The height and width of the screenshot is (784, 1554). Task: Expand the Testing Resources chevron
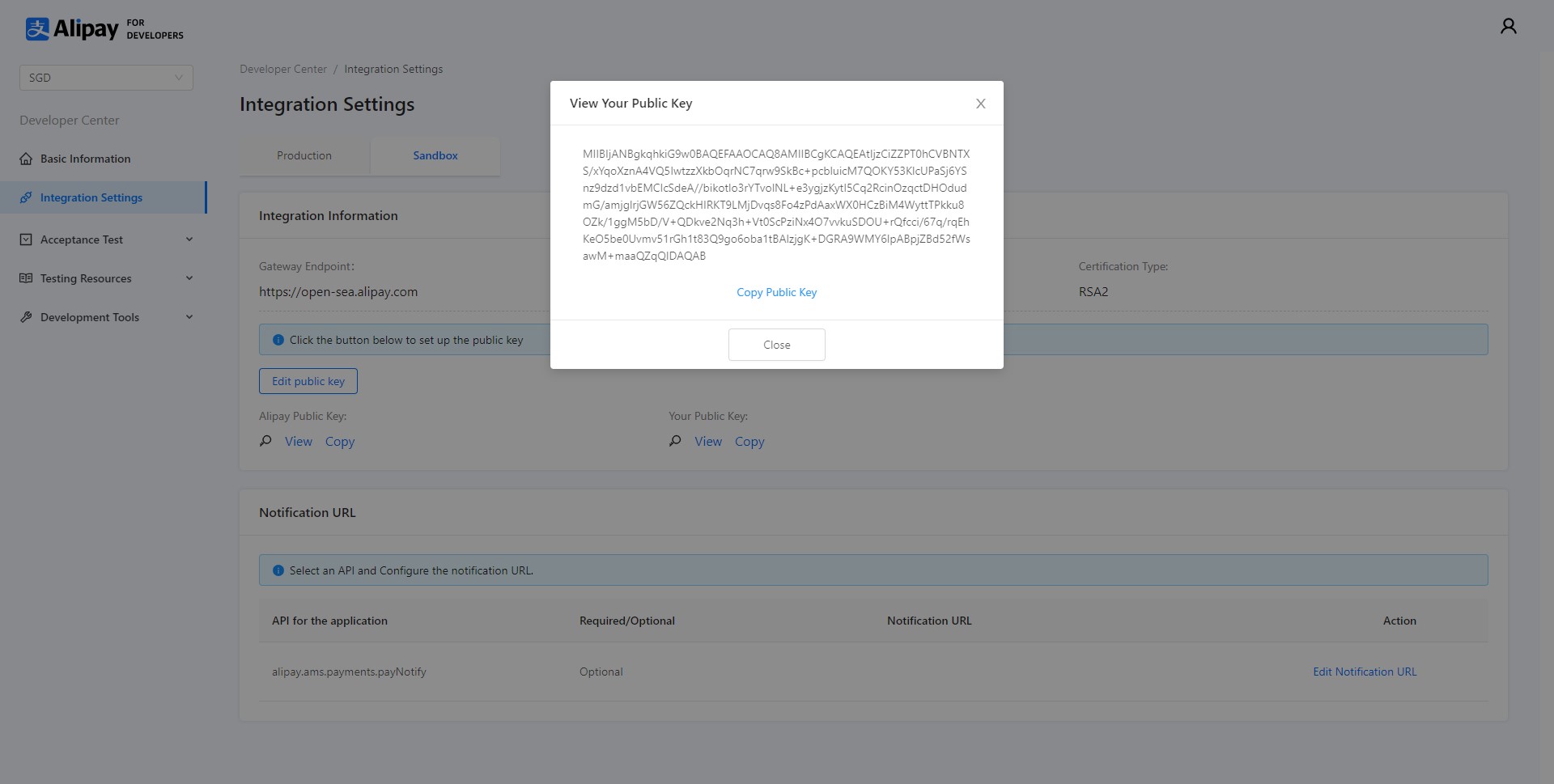189,278
